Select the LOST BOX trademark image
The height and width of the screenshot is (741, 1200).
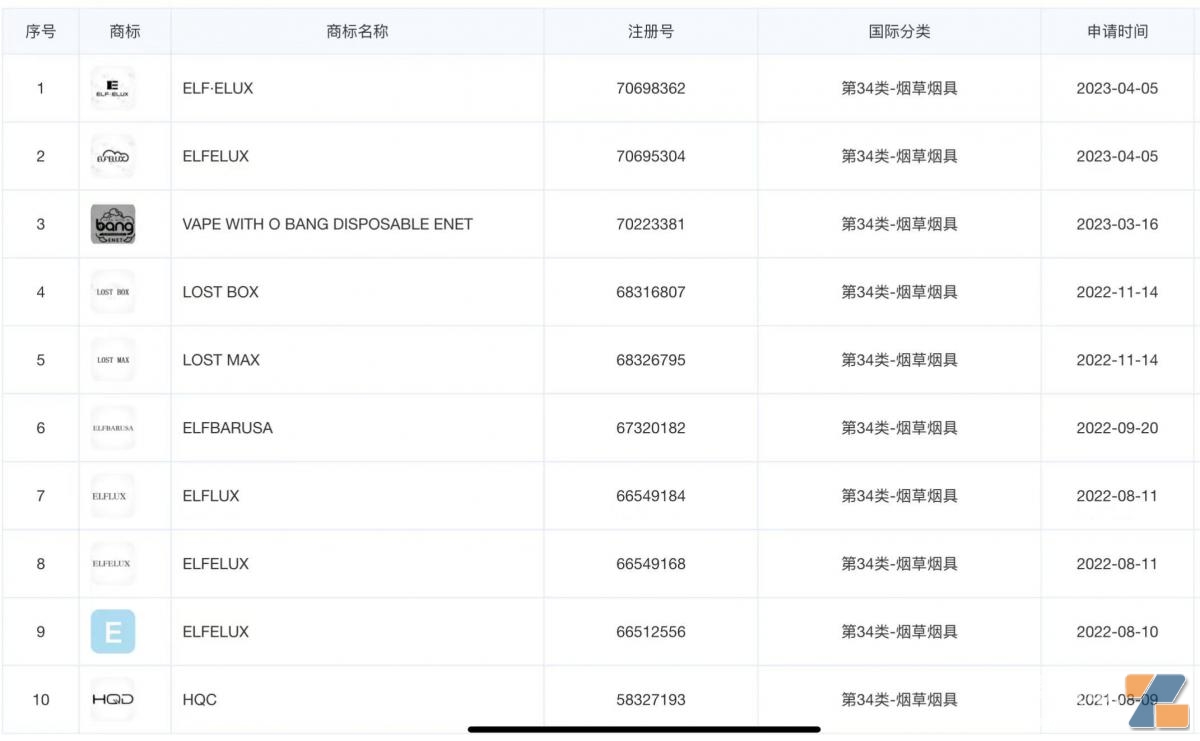click(x=112, y=292)
